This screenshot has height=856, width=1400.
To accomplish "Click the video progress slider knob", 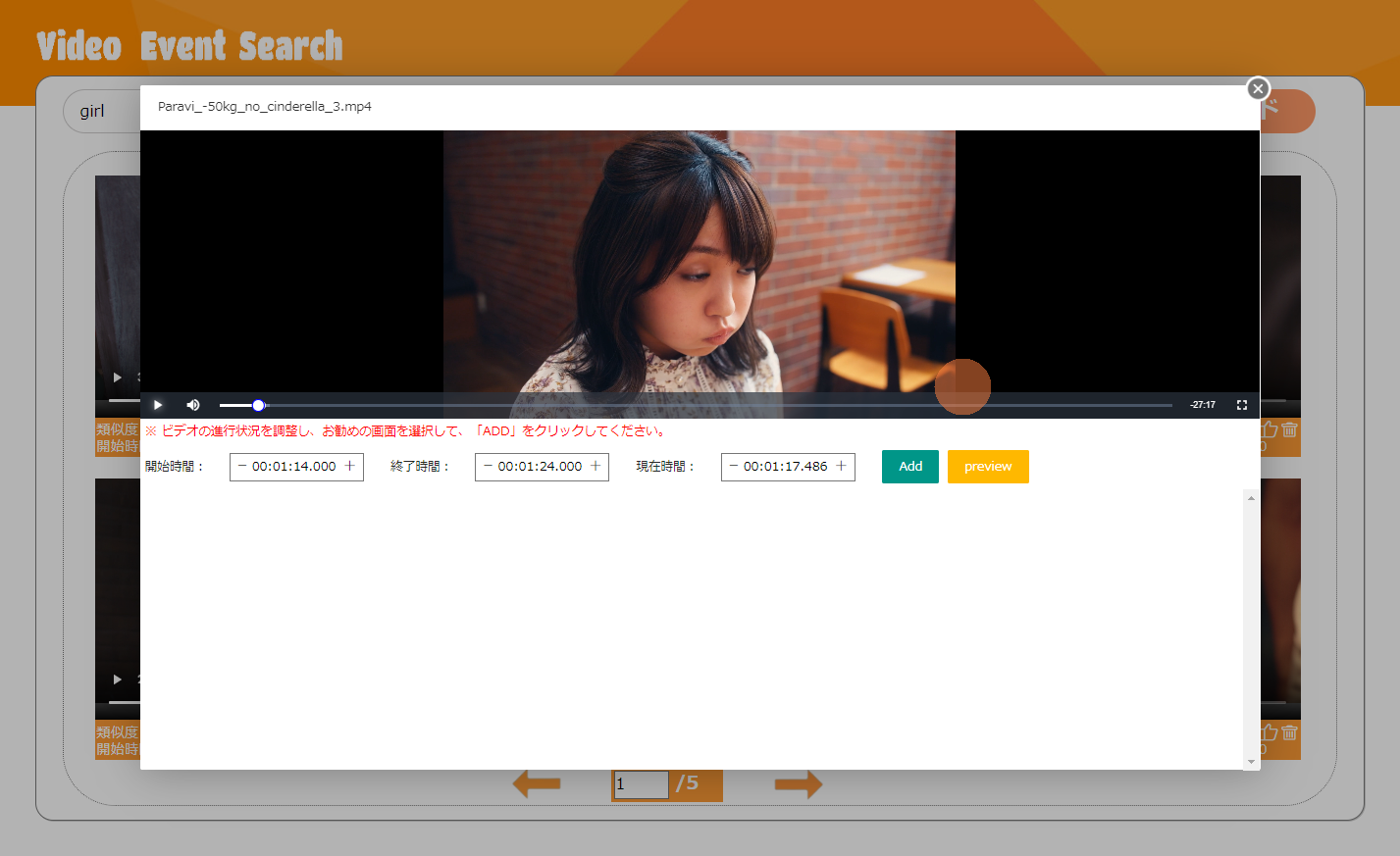I will pyautogui.click(x=258, y=405).
